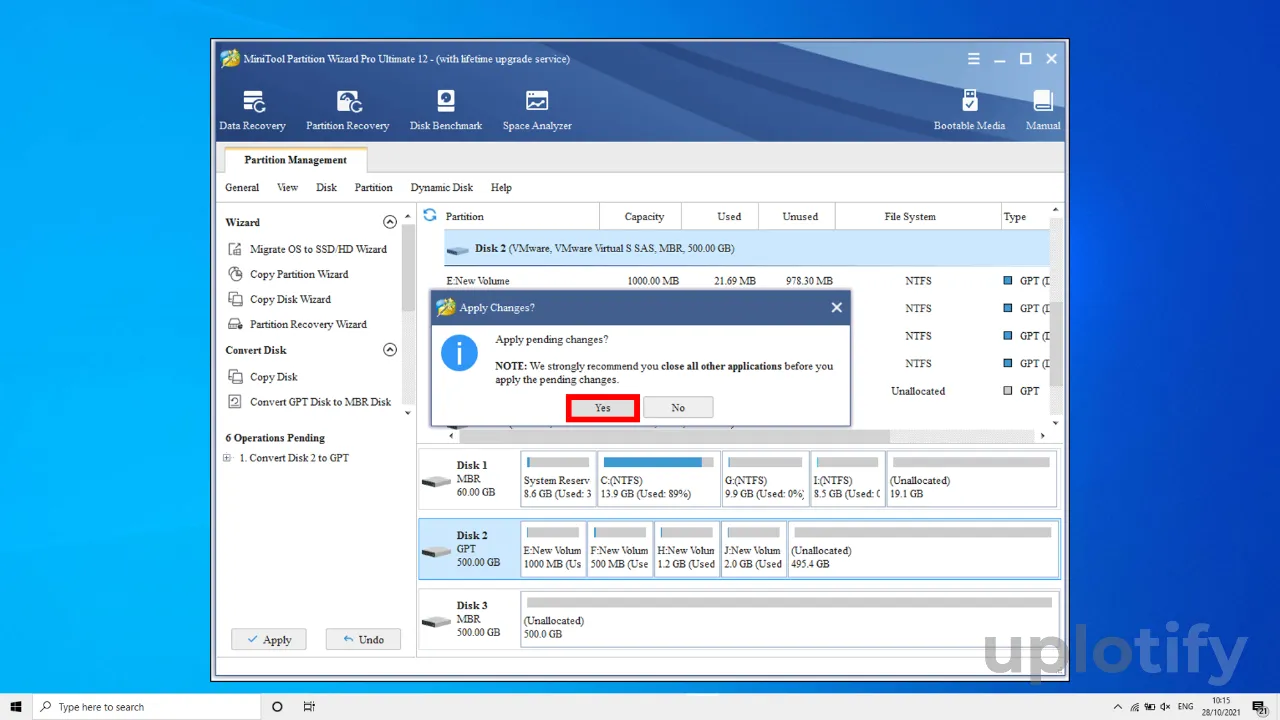1280x720 pixels.
Task: Open the General menu
Action: click(x=242, y=187)
